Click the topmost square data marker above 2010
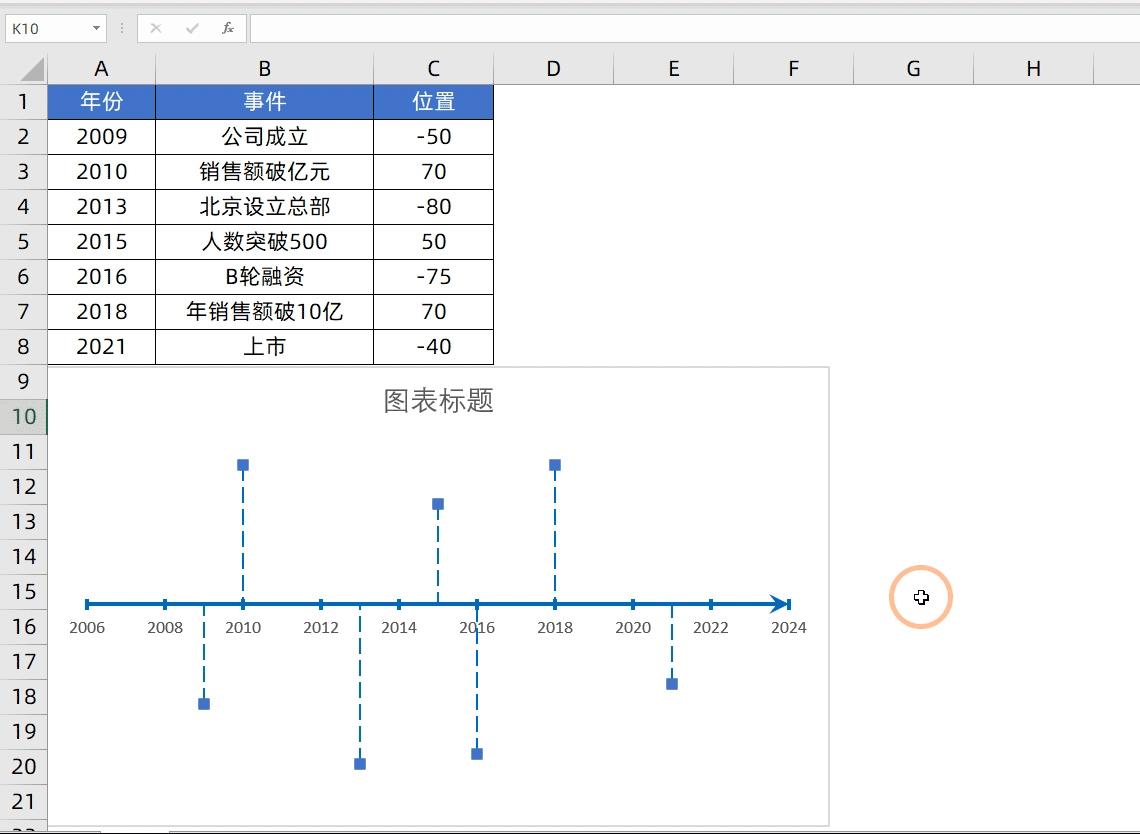This screenshot has width=1140, height=834. pyautogui.click(x=242, y=464)
